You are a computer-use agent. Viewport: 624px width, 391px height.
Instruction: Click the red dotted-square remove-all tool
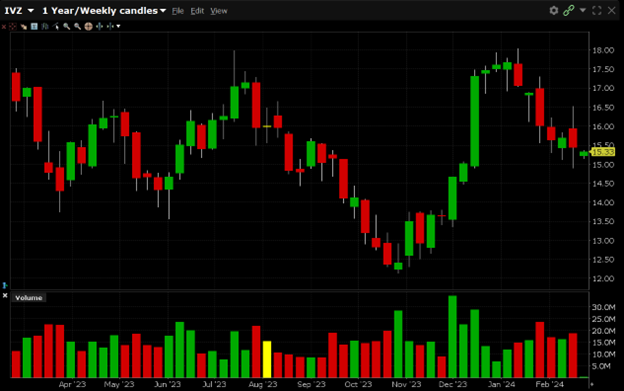(13, 26)
